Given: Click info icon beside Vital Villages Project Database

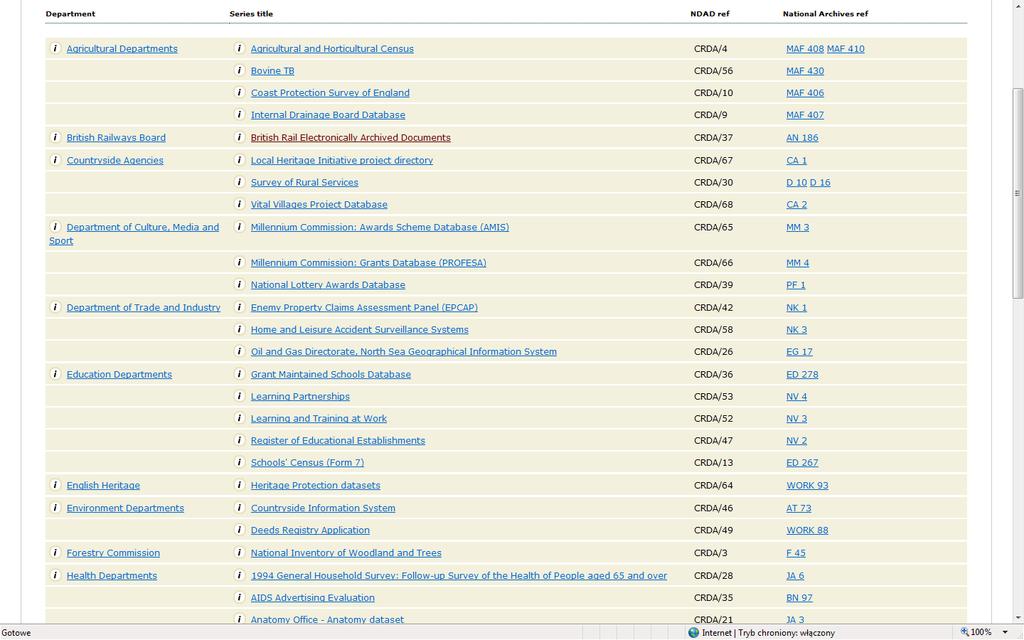Looking at the screenshot, I should (240, 204).
